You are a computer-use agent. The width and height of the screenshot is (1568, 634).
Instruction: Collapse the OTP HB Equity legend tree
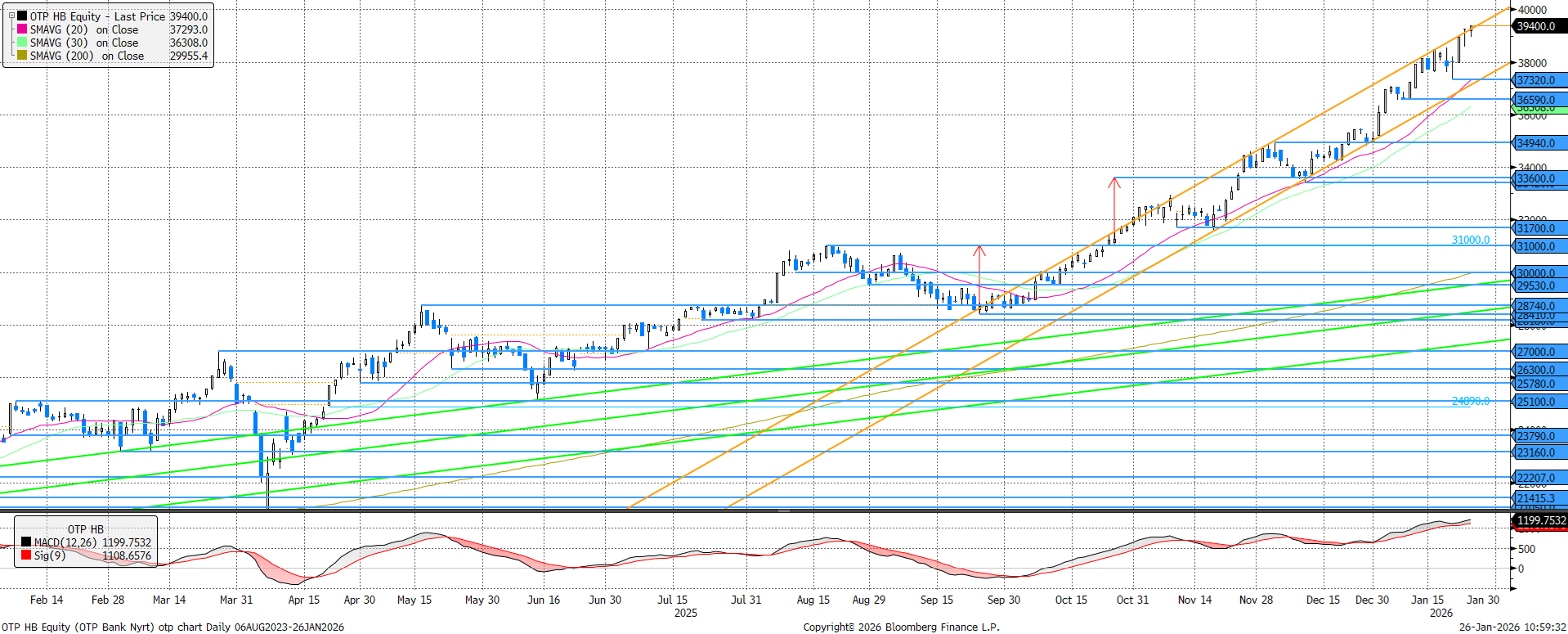11,15
